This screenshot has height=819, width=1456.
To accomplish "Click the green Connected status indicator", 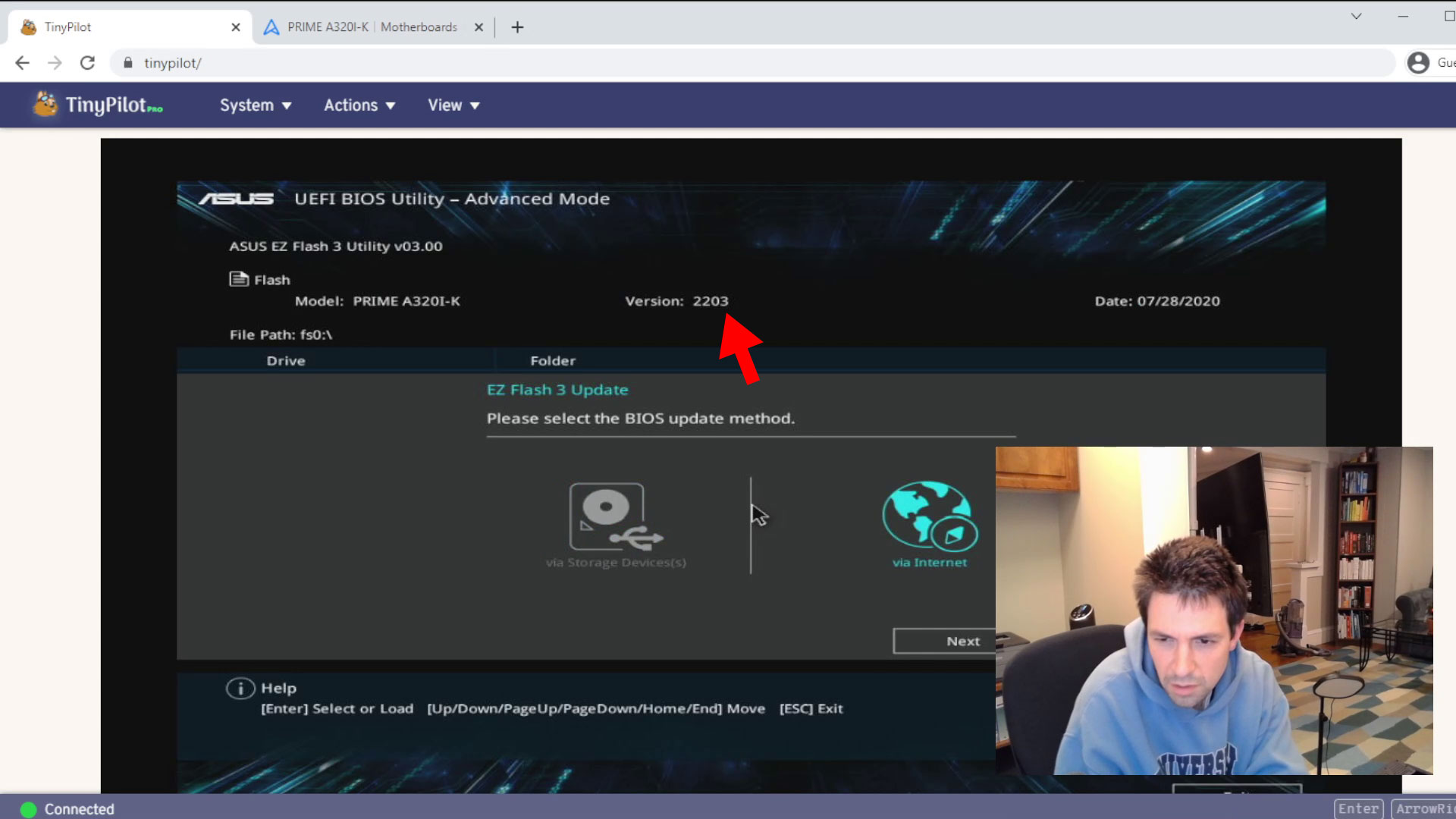I will tap(28, 809).
